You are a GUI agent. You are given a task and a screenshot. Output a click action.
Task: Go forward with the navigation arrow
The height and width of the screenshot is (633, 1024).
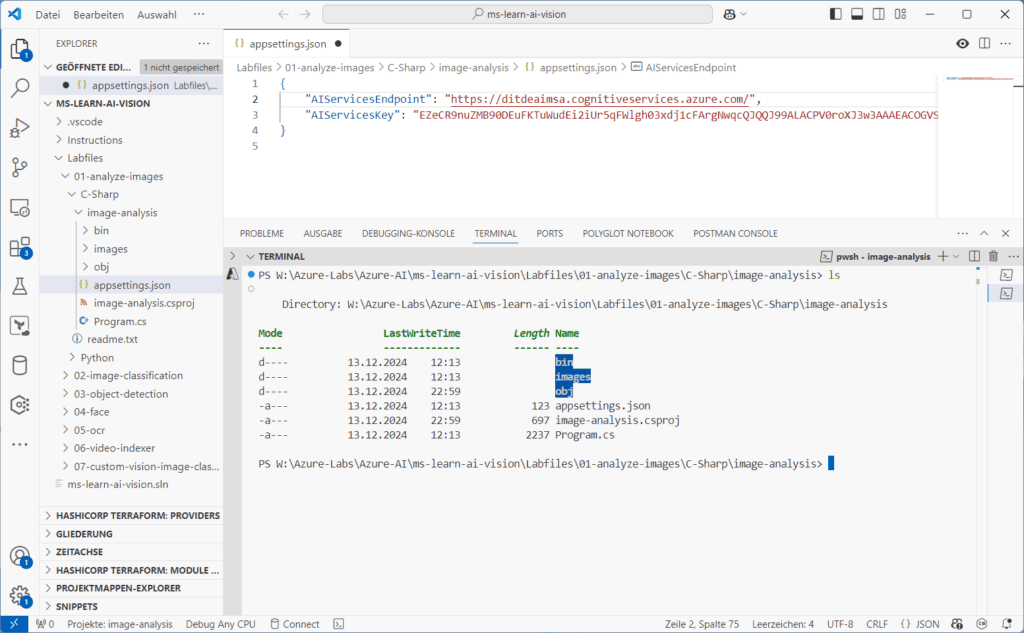click(x=305, y=14)
